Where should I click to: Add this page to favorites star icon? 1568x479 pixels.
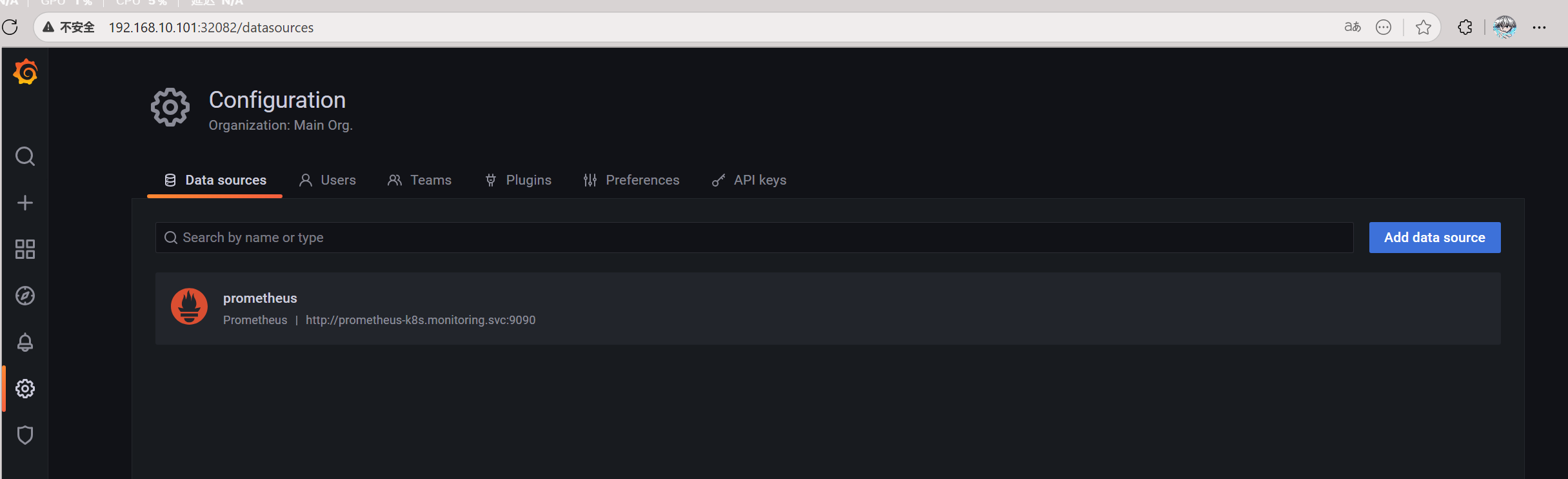coord(1424,27)
